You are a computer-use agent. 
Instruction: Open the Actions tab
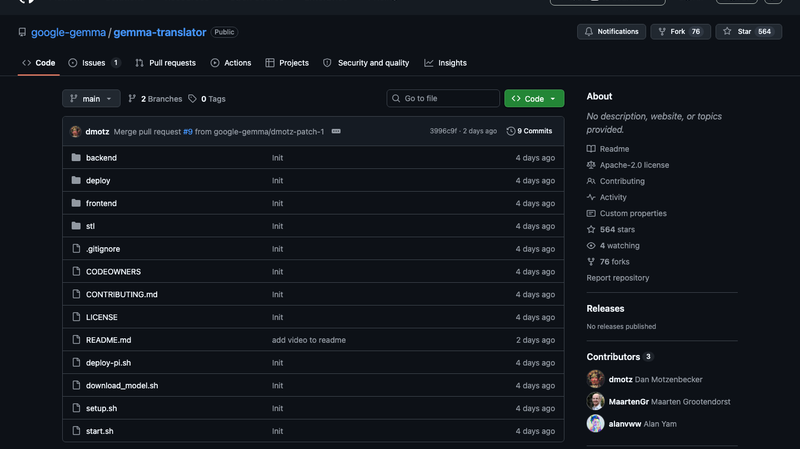pyautogui.click(x=231, y=63)
